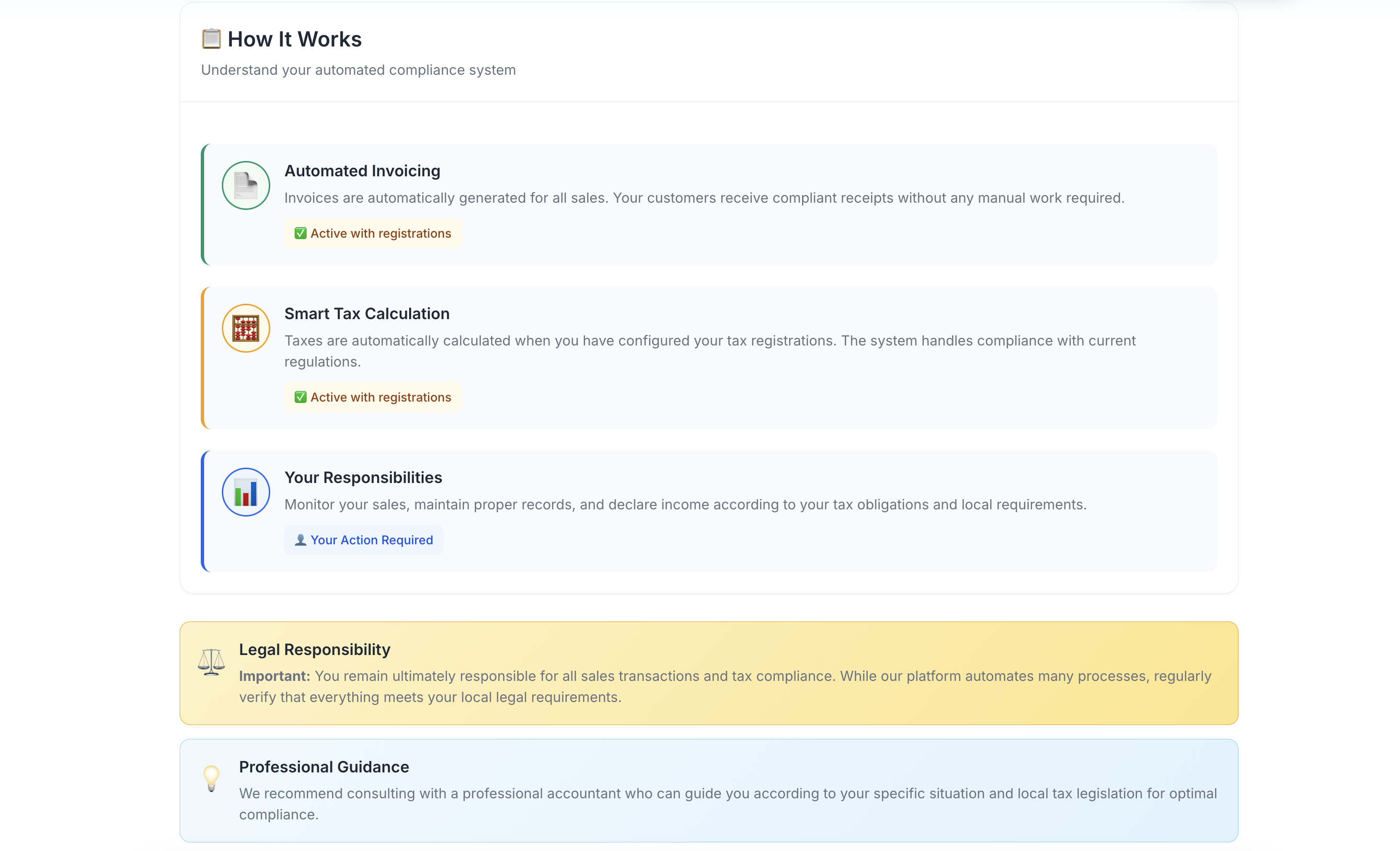Click the subtitle under How It Works

[x=358, y=70]
